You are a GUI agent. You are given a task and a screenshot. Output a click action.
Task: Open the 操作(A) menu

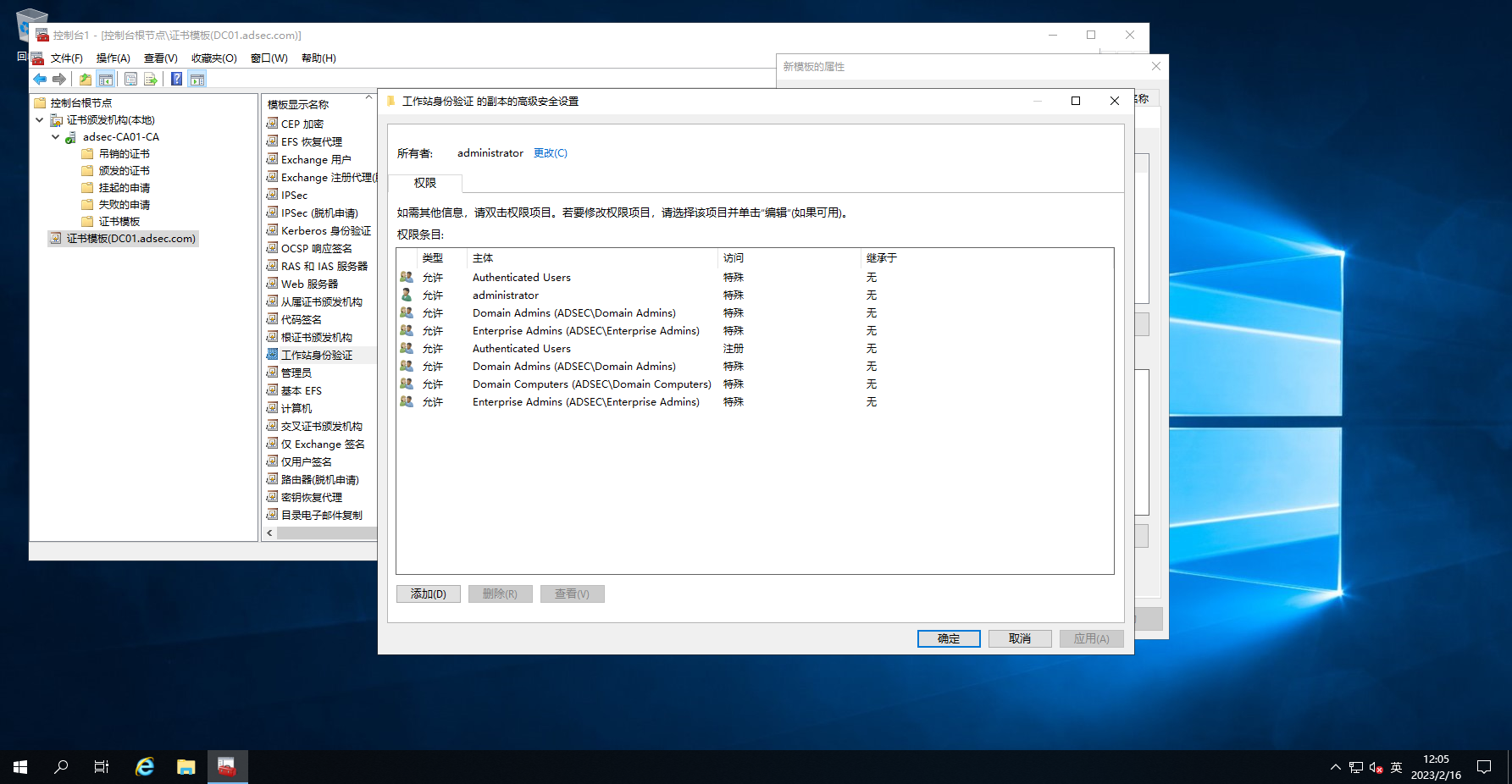pos(113,58)
